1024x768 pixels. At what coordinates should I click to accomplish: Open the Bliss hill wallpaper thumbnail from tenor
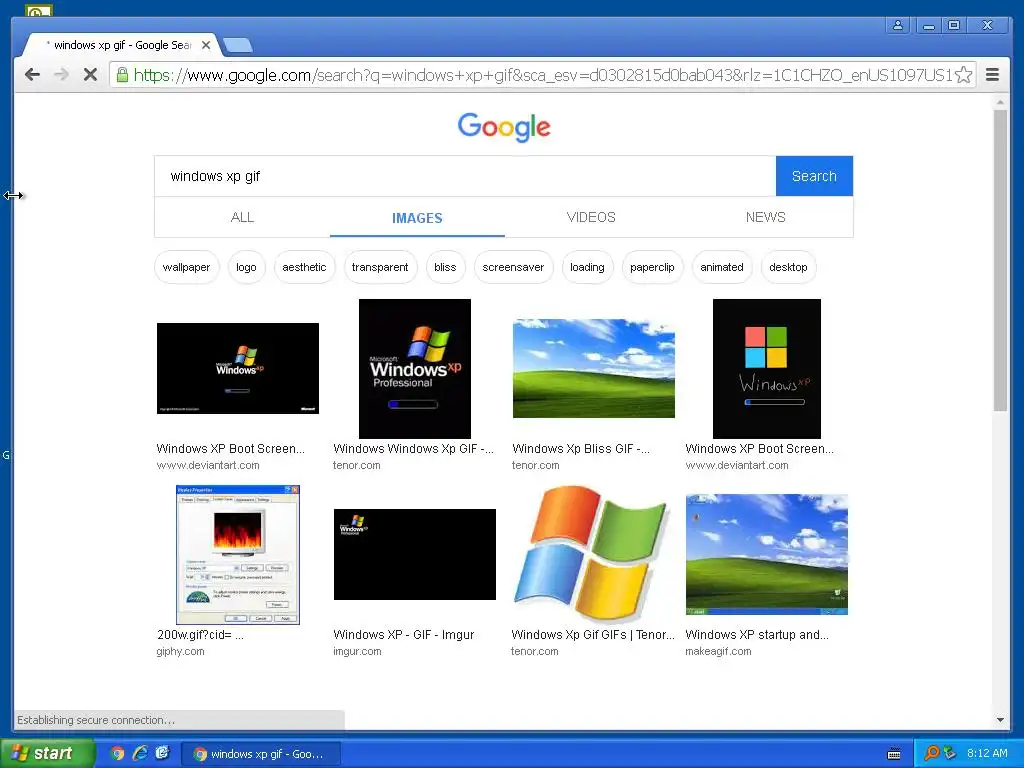coord(594,368)
